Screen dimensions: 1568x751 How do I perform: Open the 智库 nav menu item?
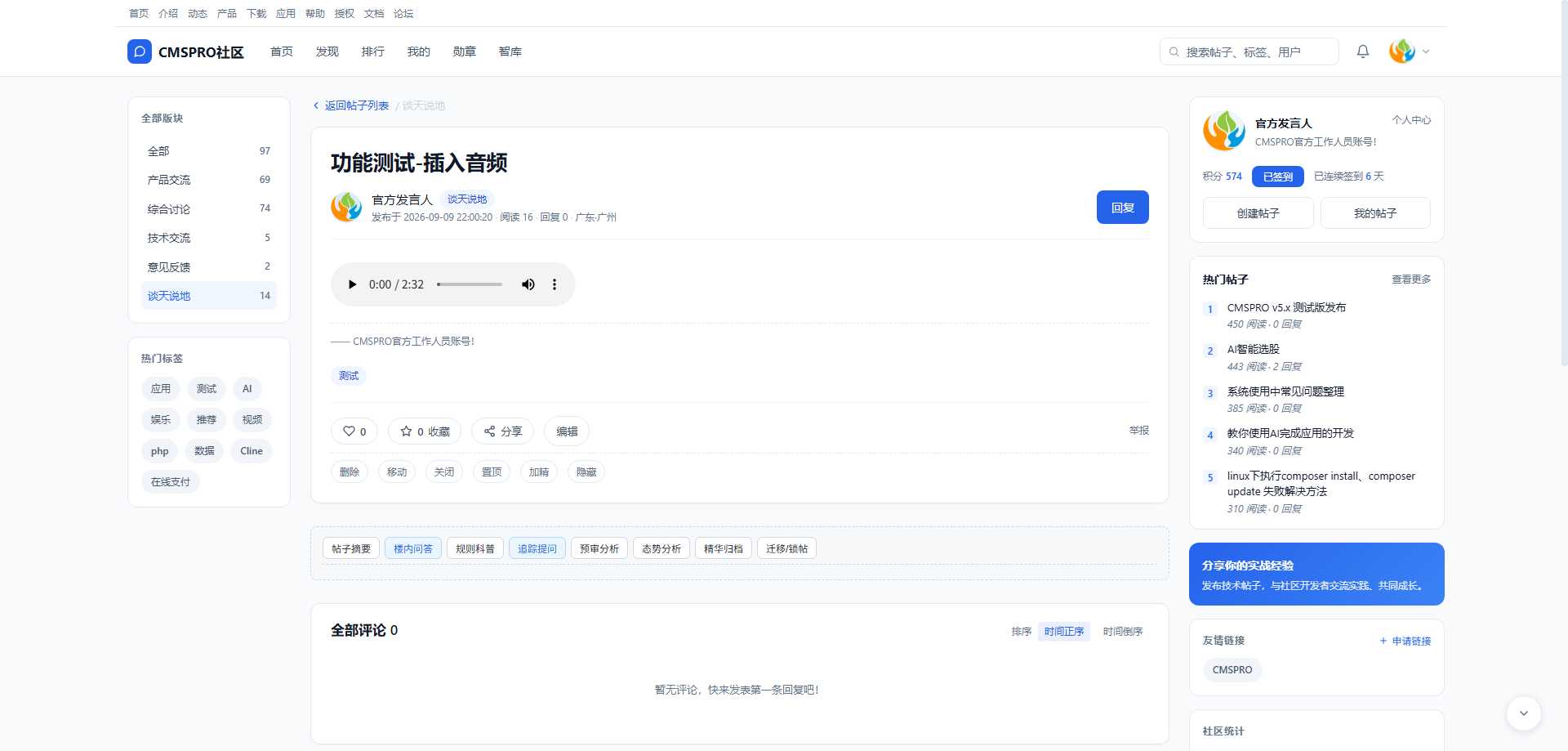pos(510,51)
